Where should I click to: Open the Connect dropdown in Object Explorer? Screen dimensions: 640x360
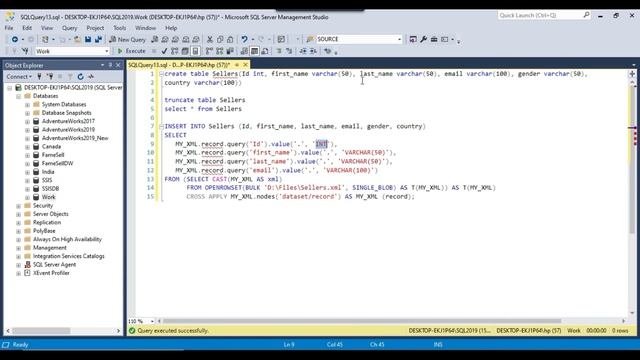(19, 76)
